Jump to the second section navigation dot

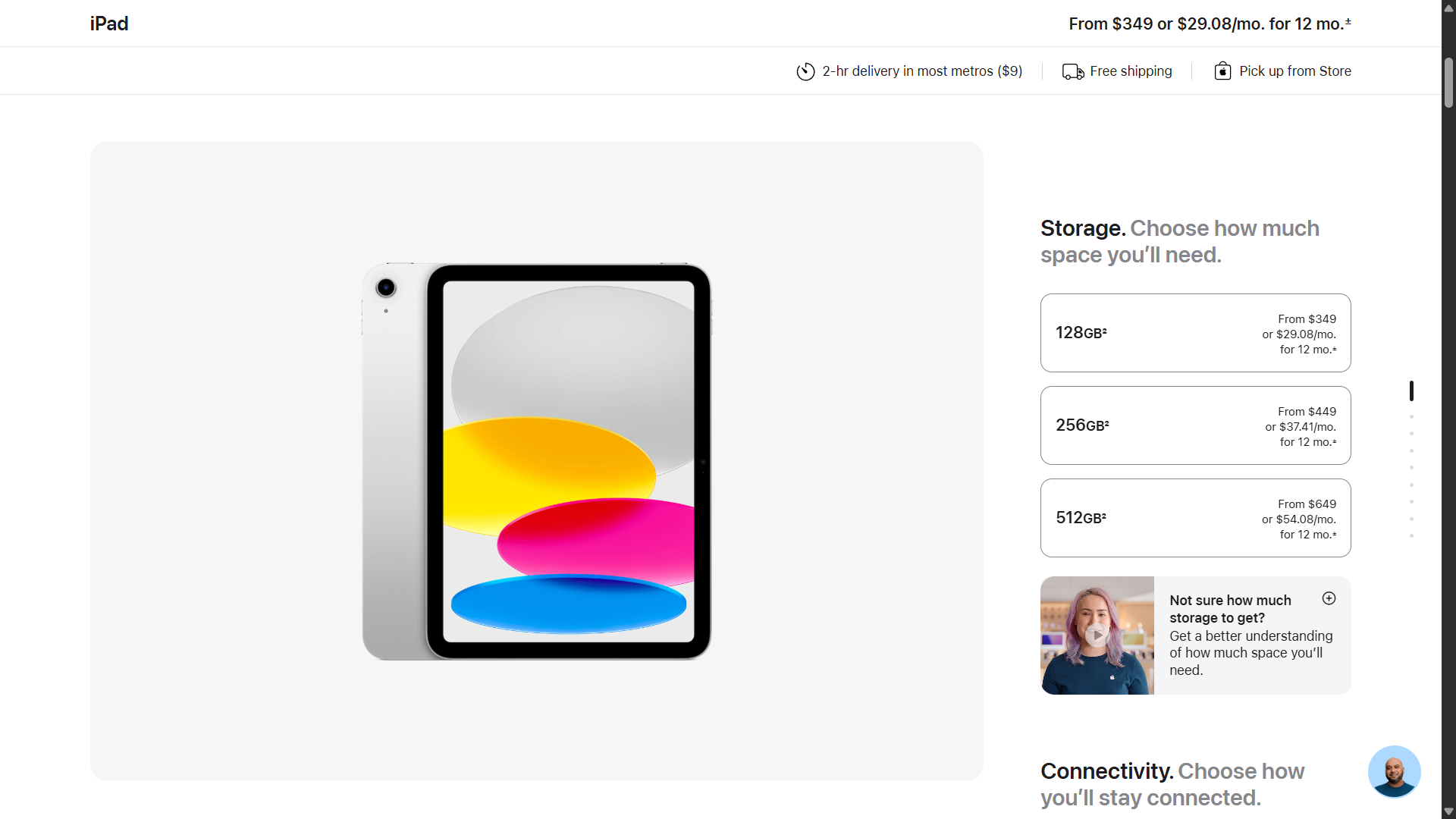point(1411,417)
